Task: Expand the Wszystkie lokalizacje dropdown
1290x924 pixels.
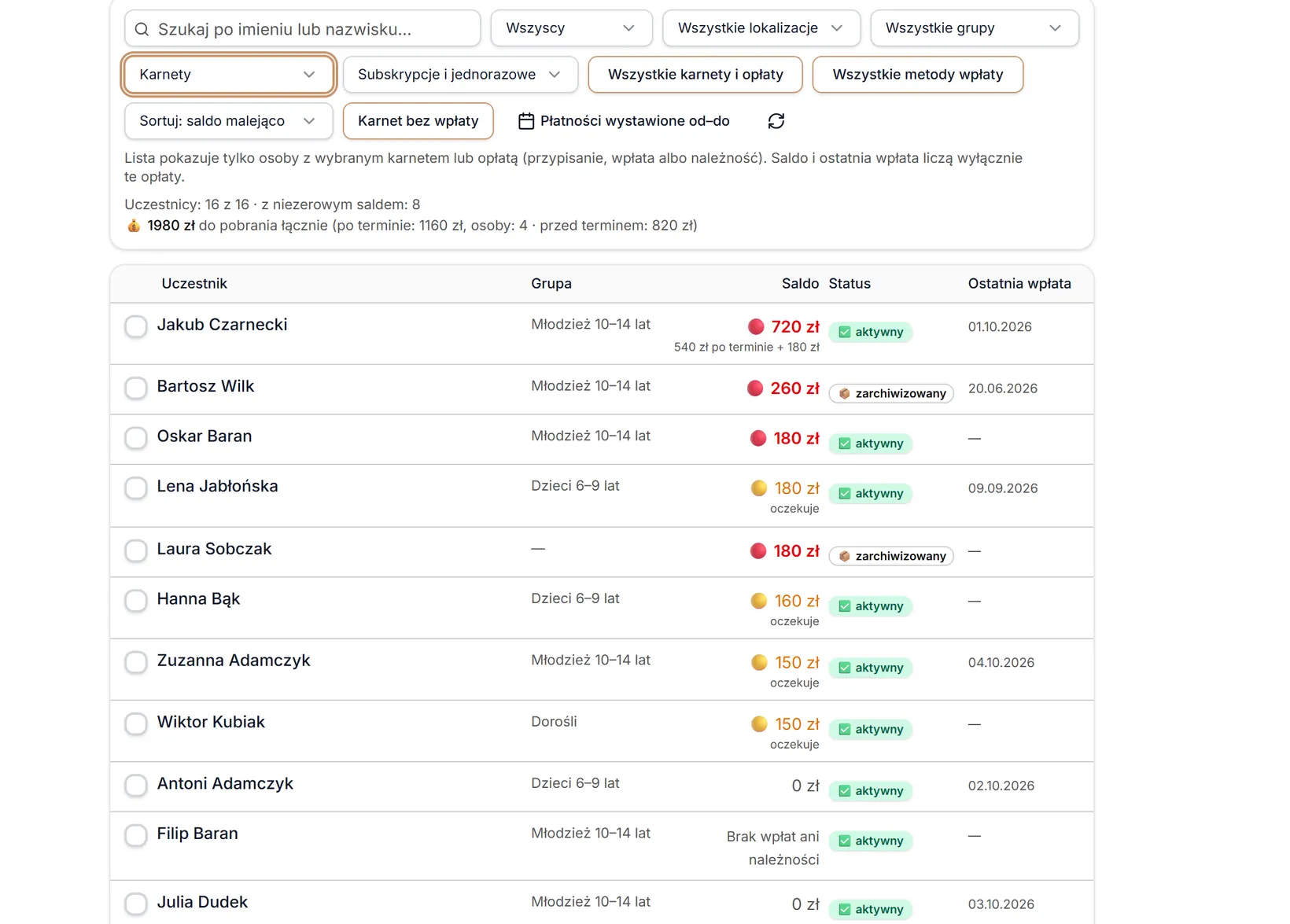Action: click(x=761, y=28)
